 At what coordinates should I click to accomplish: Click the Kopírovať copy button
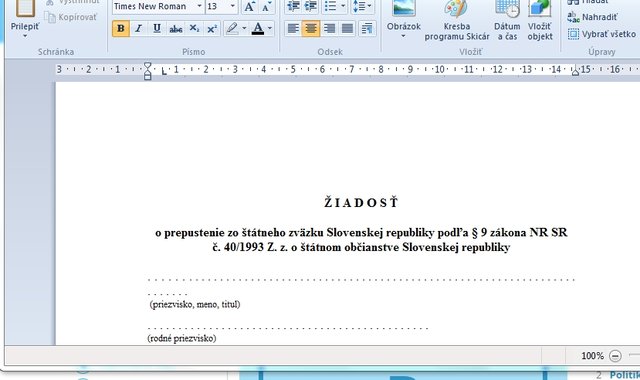pyautogui.click(x=71, y=17)
